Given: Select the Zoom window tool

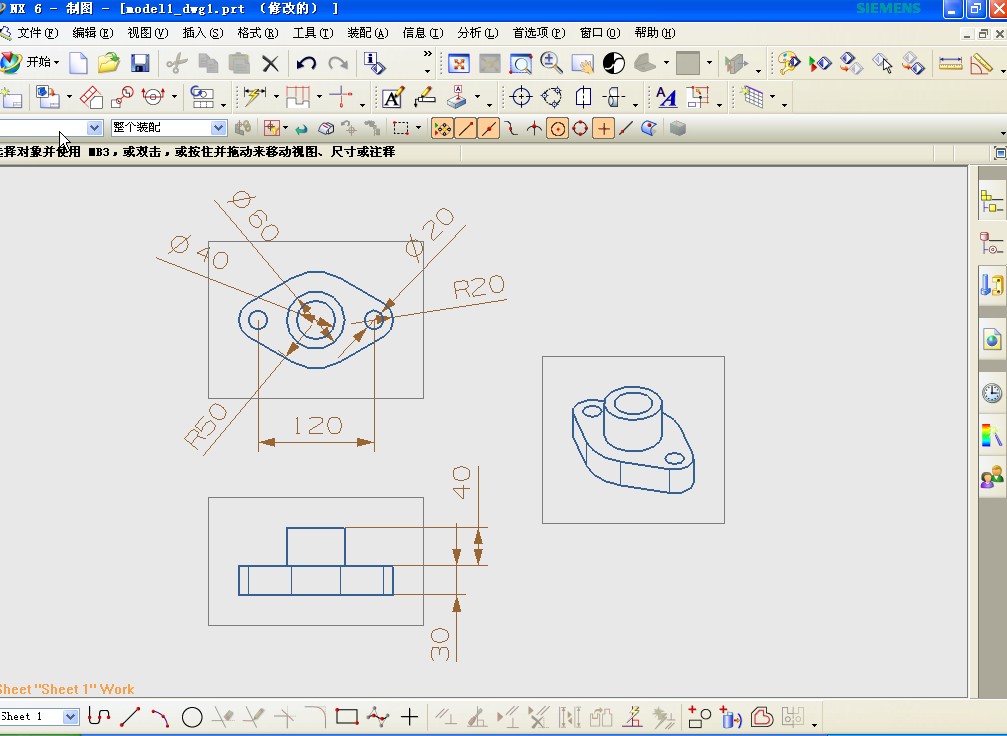Looking at the screenshot, I should [x=520, y=63].
